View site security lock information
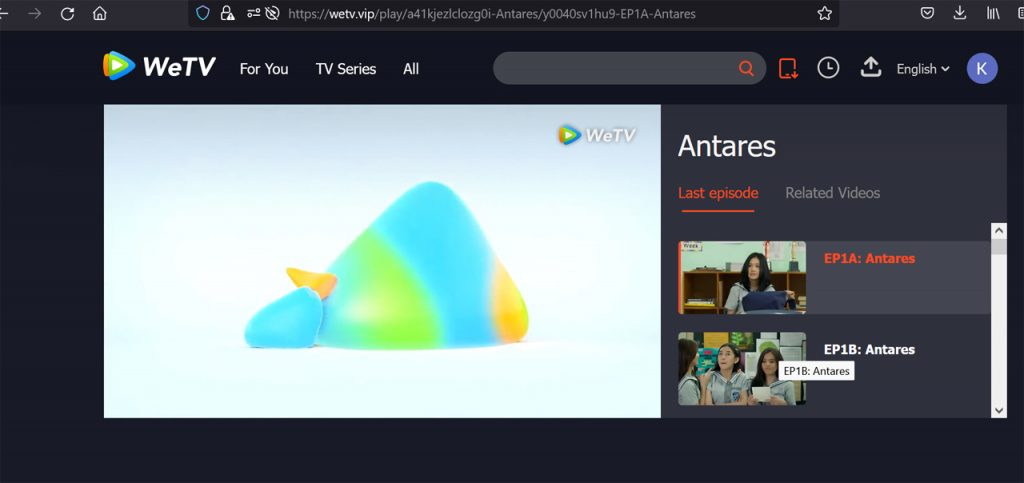 (227, 13)
